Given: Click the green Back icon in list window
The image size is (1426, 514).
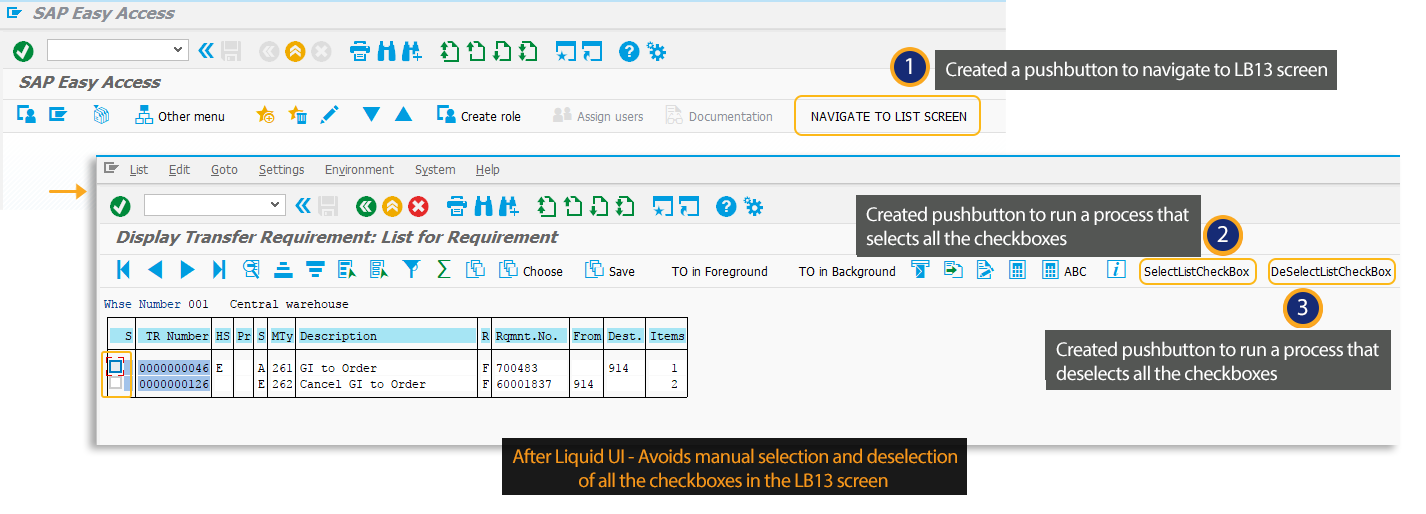Looking at the screenshot, I should click(366, 206).
